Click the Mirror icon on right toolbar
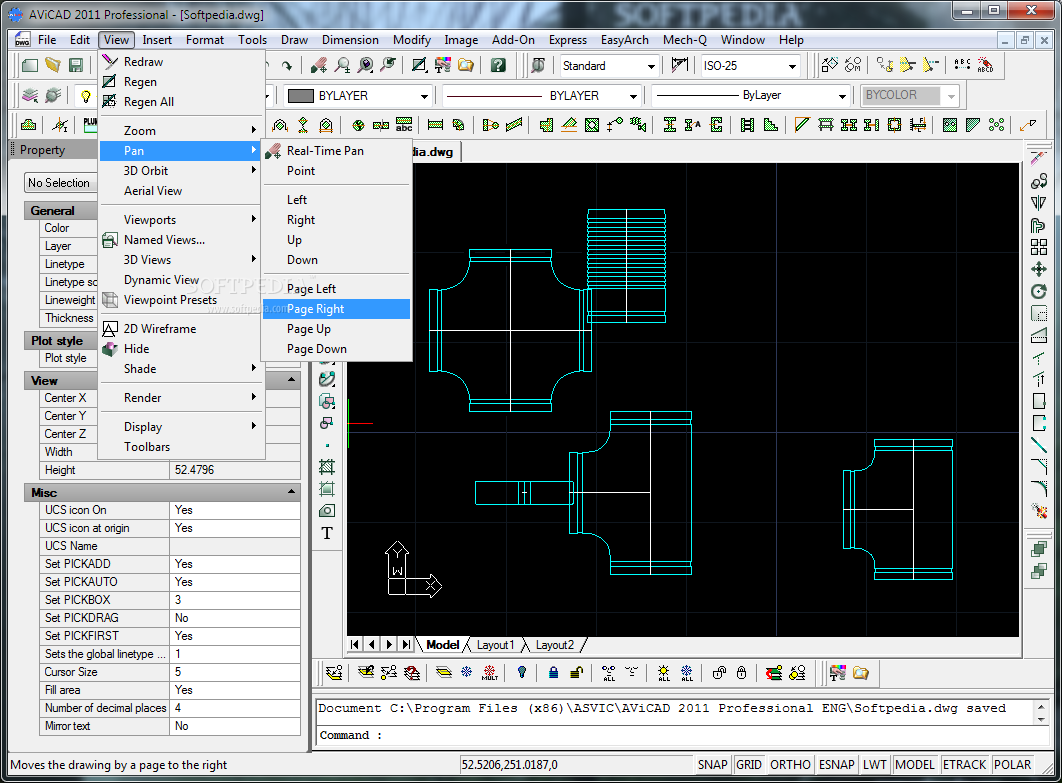The image size is (1062, 783). click(x=1038, y=203)
